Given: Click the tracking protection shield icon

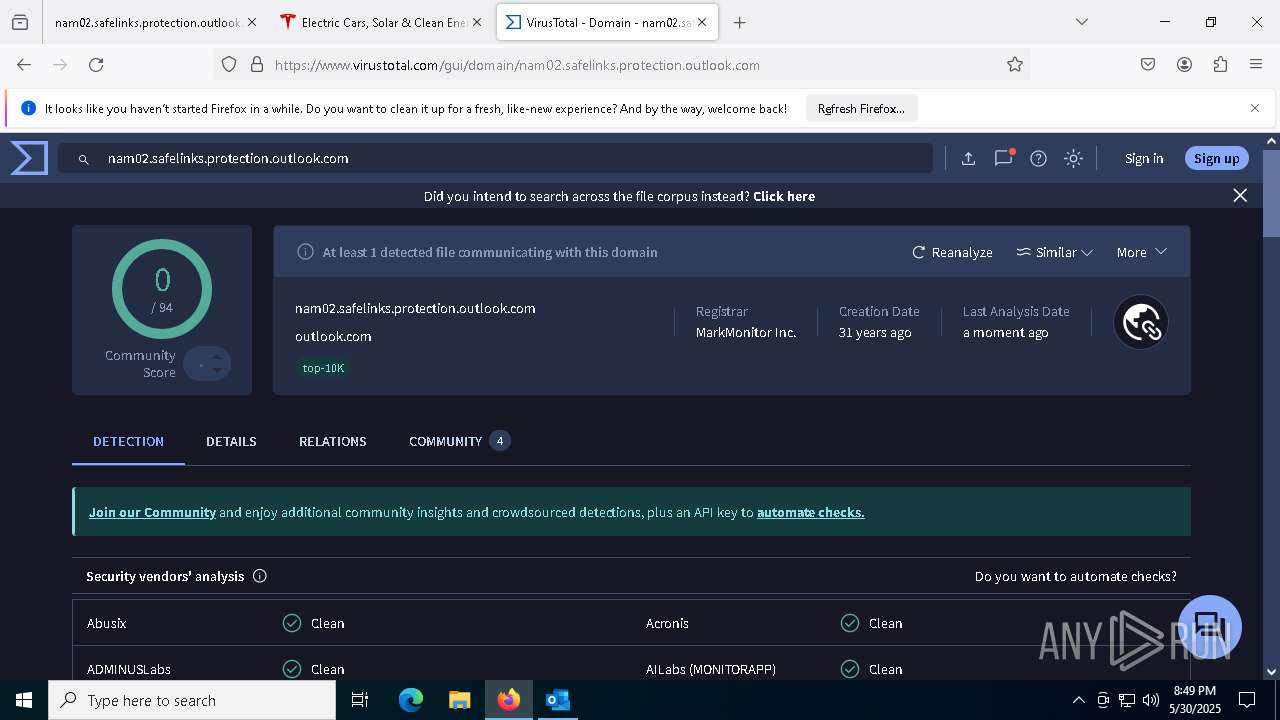Looking at the screenshot, I should click(229, 65).
